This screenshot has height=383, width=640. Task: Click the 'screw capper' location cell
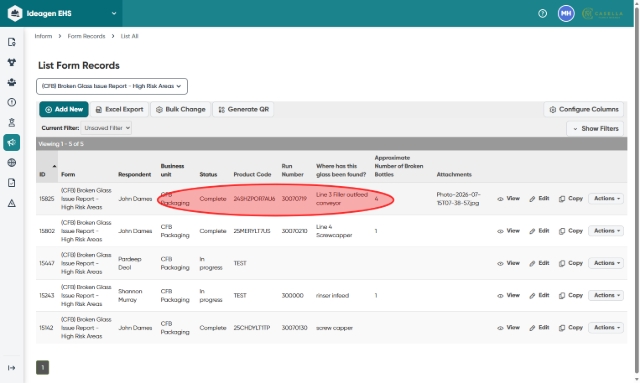pos(334,328)
